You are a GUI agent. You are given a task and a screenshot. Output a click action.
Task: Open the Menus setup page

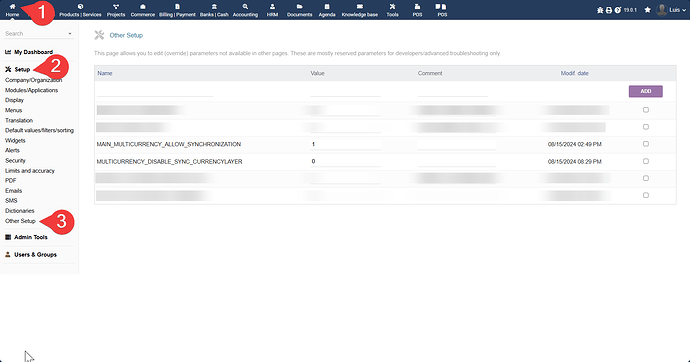13,110
